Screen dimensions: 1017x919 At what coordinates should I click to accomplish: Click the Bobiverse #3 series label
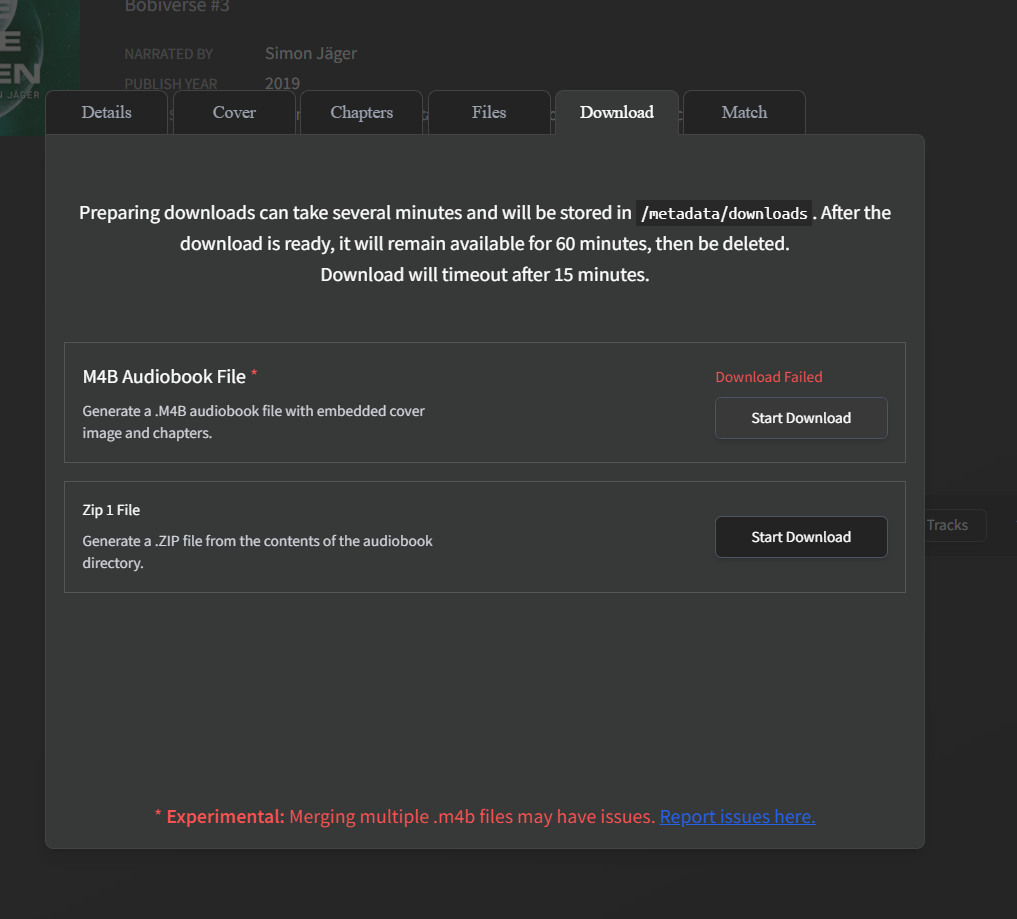(177, 7)
